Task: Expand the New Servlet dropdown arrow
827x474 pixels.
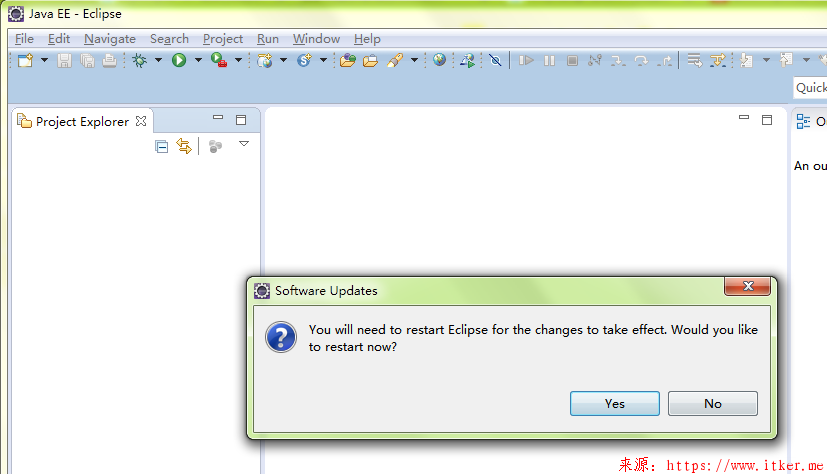Action: tap(323, 60)
